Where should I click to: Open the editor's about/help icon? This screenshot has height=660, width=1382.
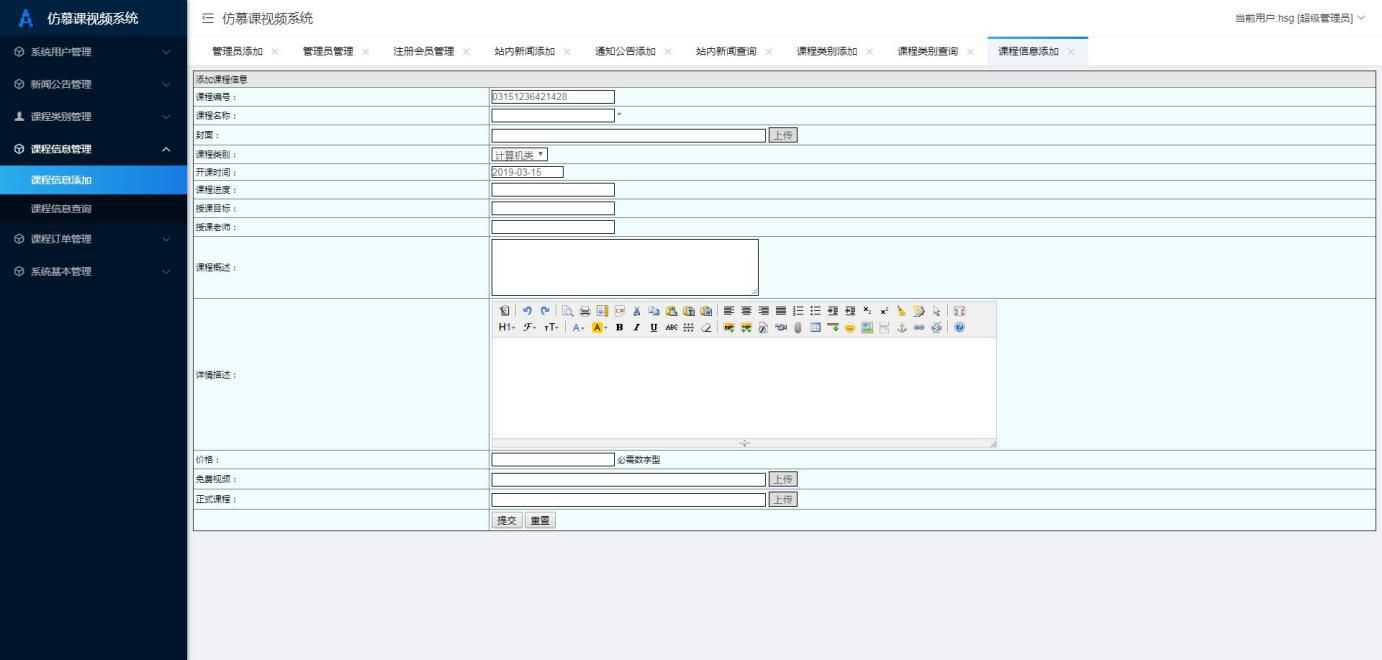pos(959,327)
